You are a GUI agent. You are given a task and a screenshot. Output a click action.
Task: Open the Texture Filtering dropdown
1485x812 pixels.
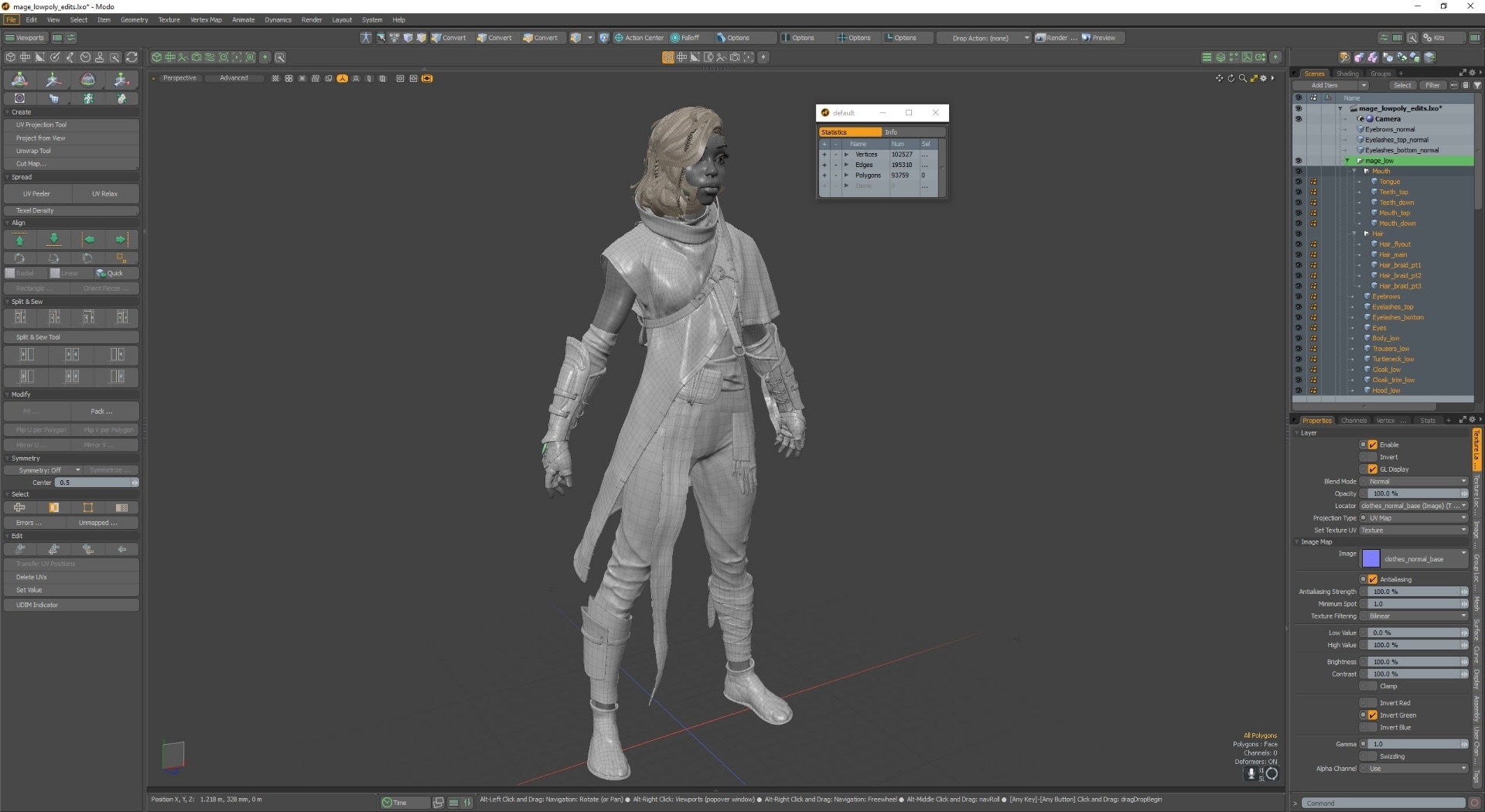(1415, 616)
